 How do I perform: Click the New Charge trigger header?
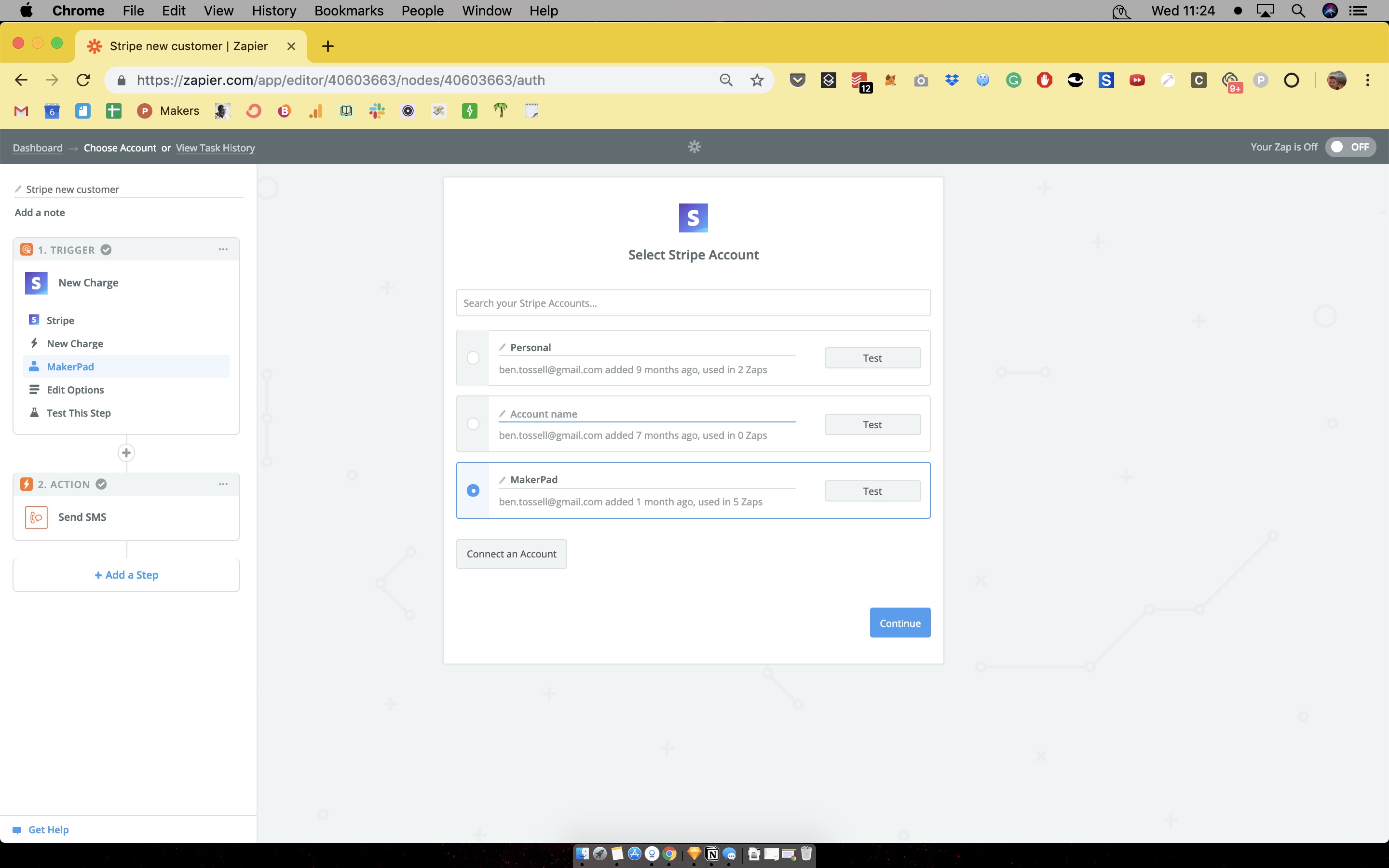126,283
